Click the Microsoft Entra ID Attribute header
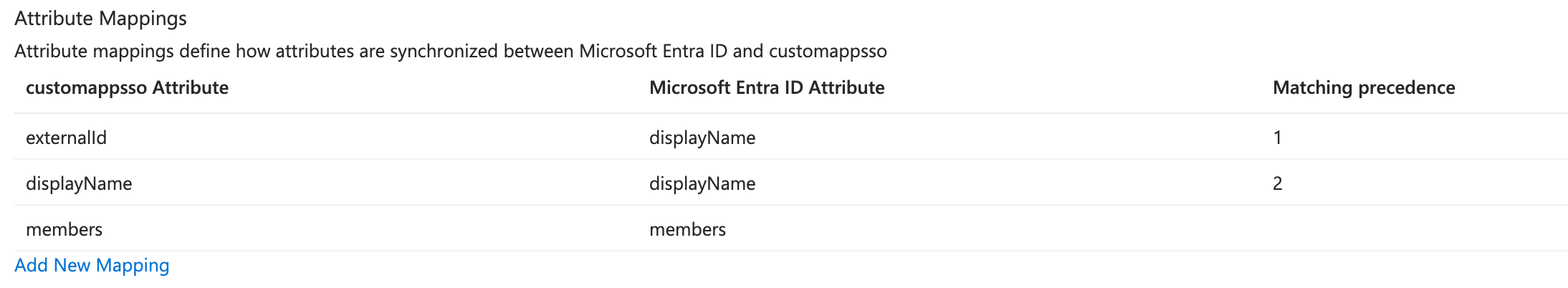Viewport: 1568px width, 288px height. coord(767,87)
